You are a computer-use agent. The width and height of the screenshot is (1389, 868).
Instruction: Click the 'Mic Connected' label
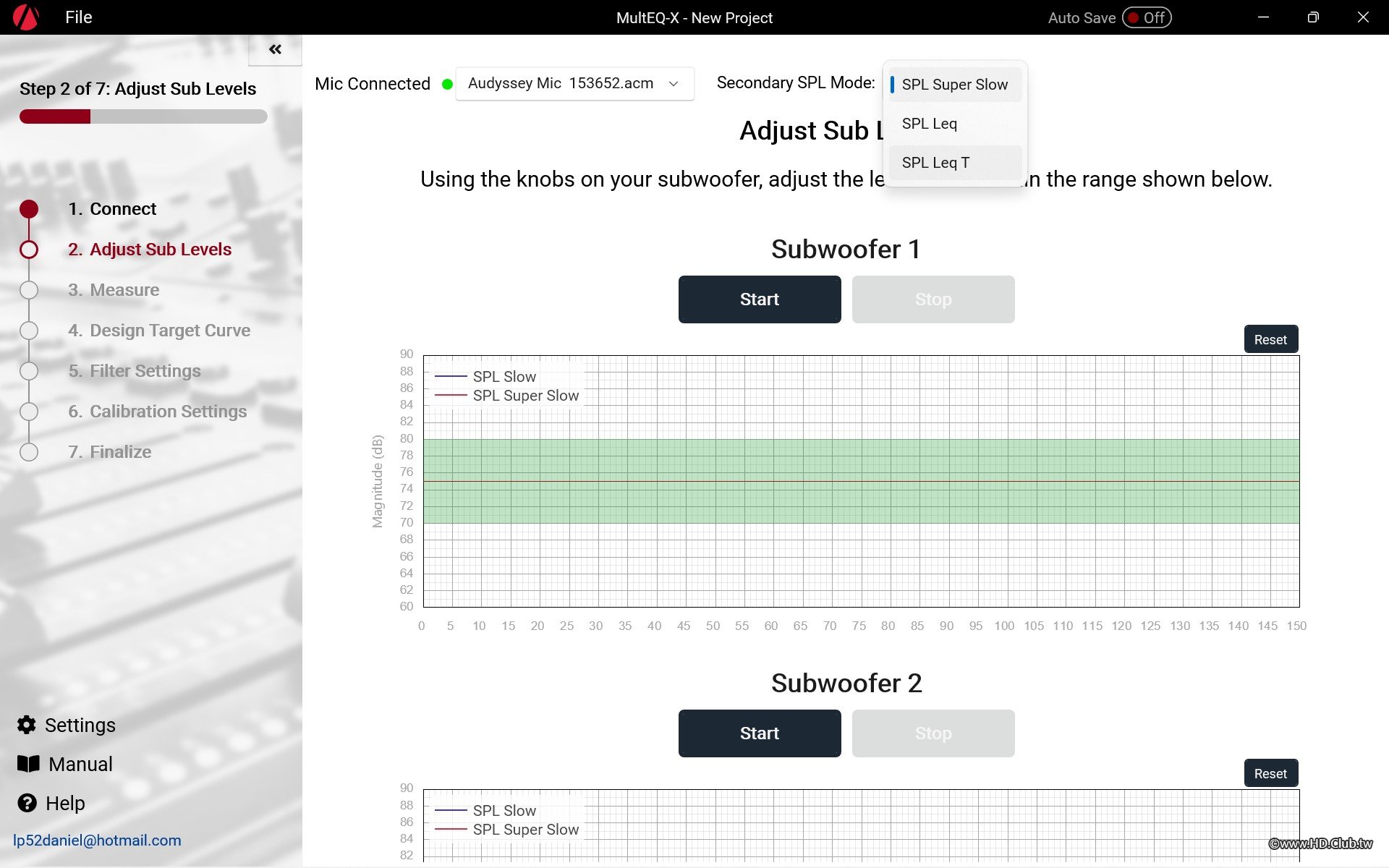coord(373,84)
